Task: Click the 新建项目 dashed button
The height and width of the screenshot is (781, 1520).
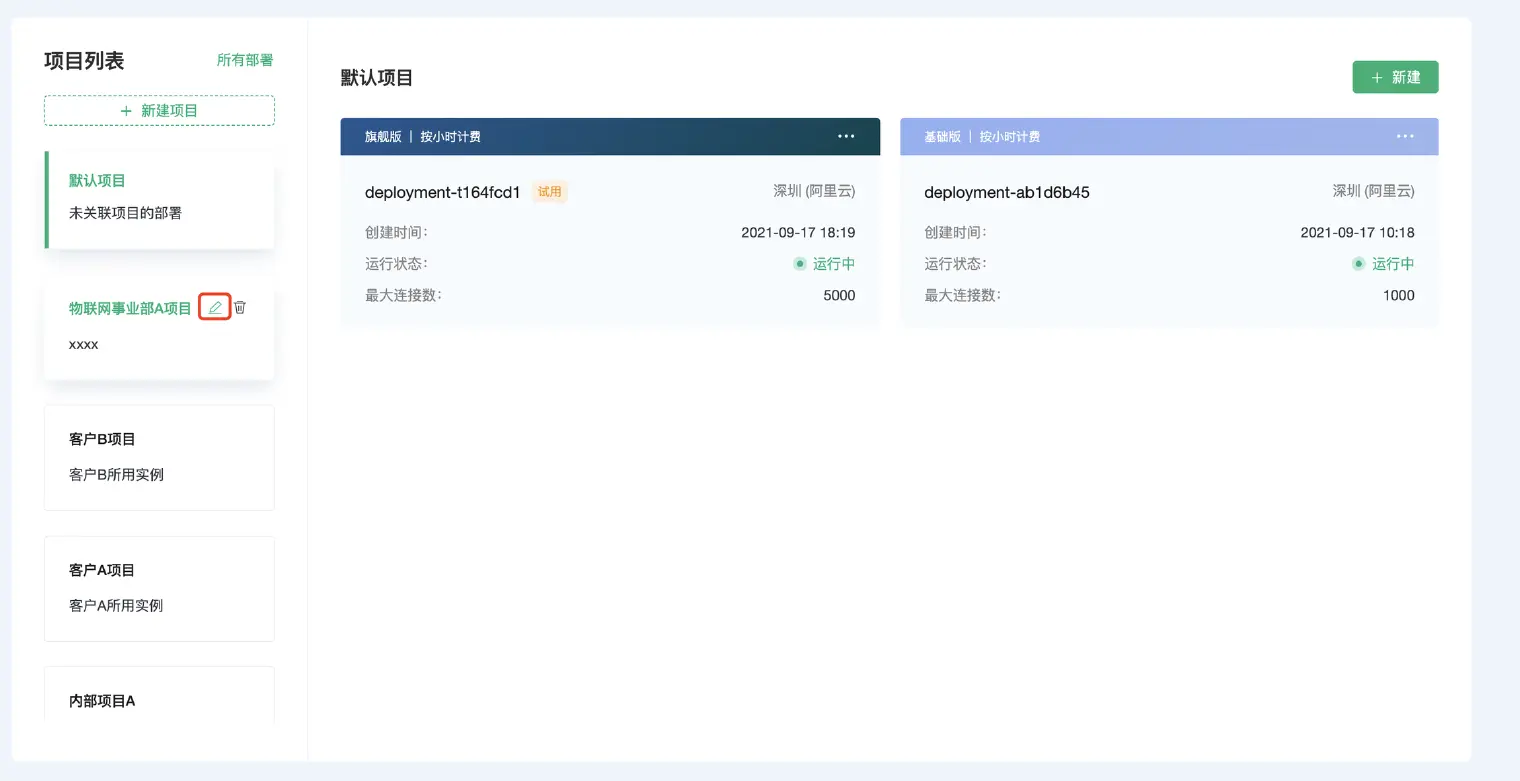Action: (159, 110)
